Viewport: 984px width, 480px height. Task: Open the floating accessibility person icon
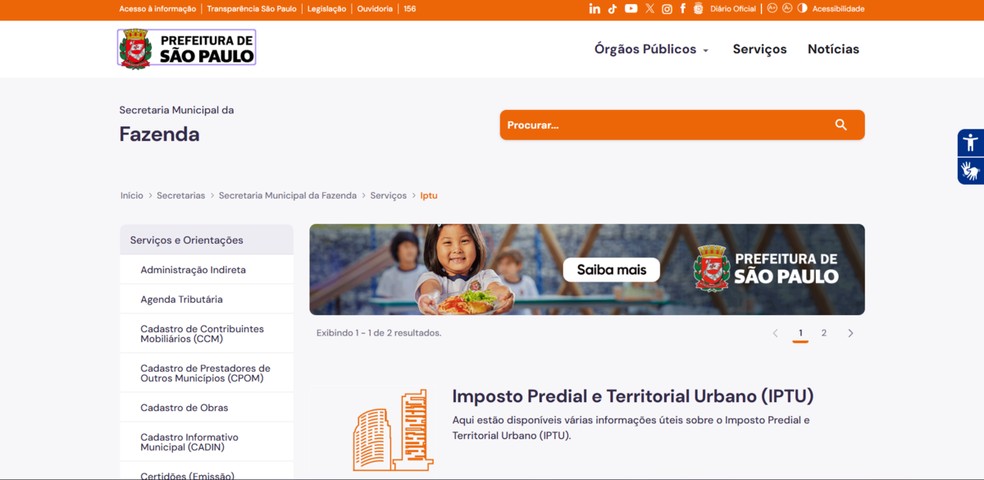pos(970,142)
